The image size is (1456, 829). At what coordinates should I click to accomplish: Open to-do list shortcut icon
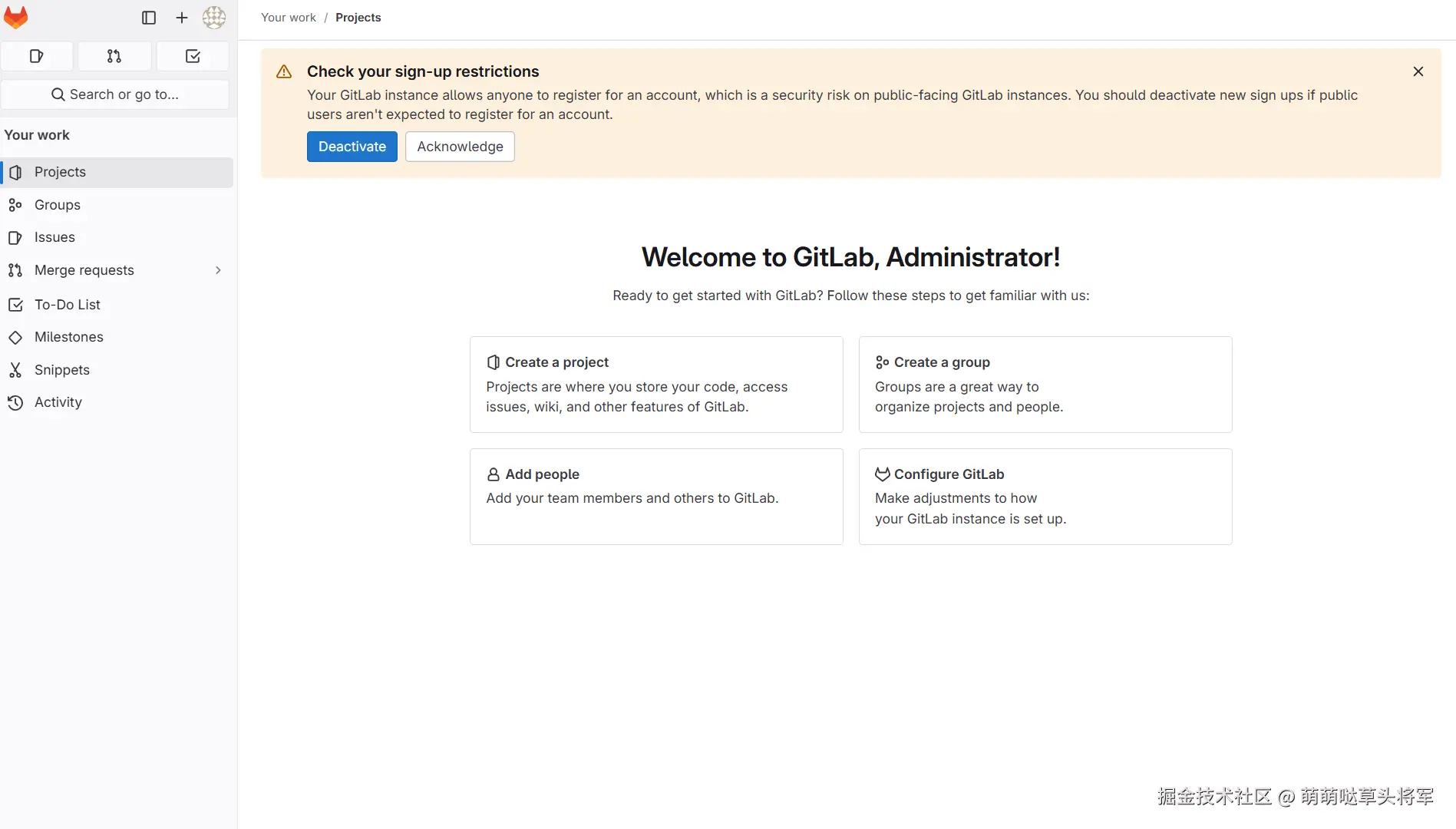193,56
